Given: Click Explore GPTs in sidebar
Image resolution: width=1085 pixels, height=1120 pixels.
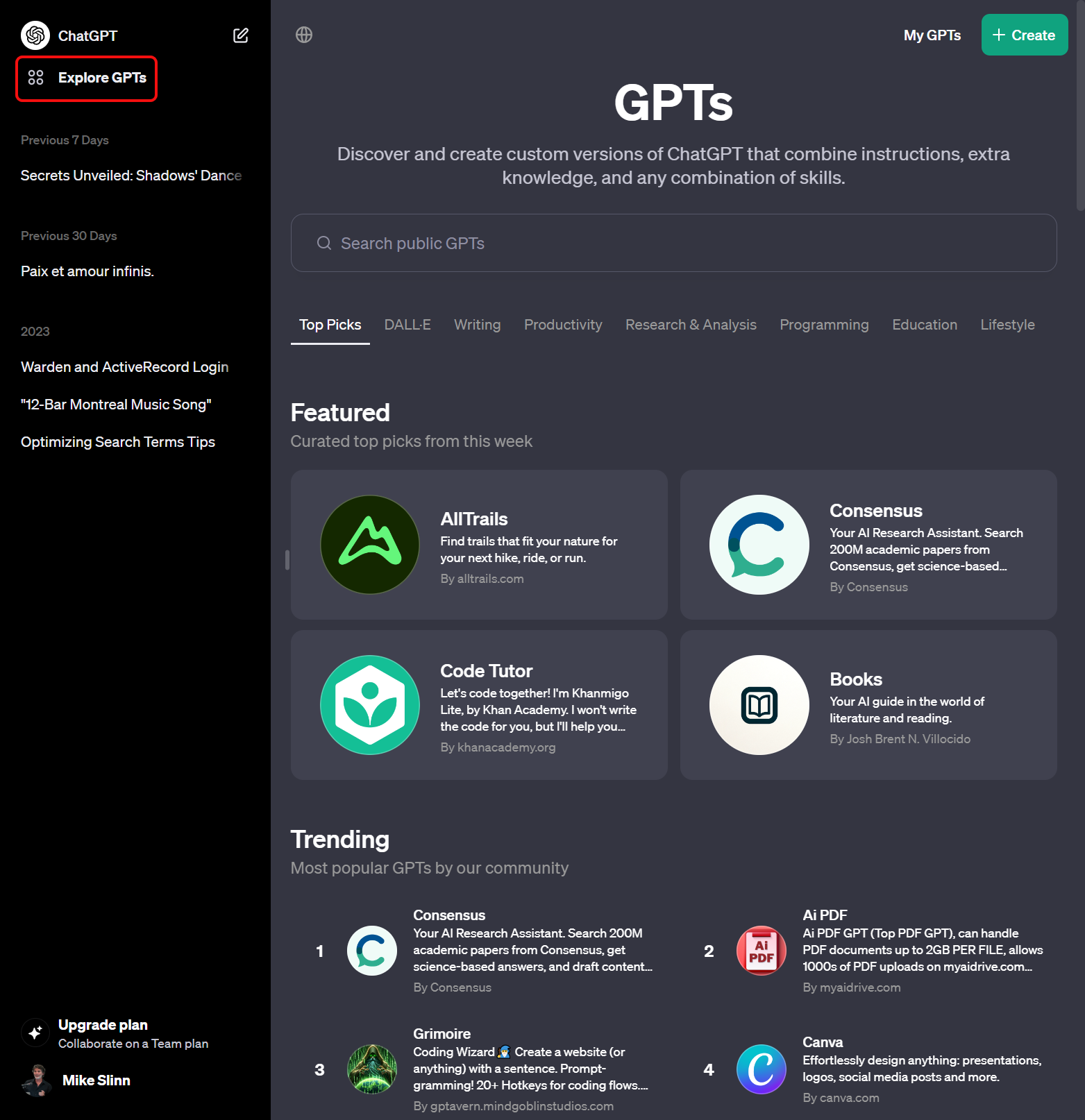Looking at the screenshot, I should (87, 78).
